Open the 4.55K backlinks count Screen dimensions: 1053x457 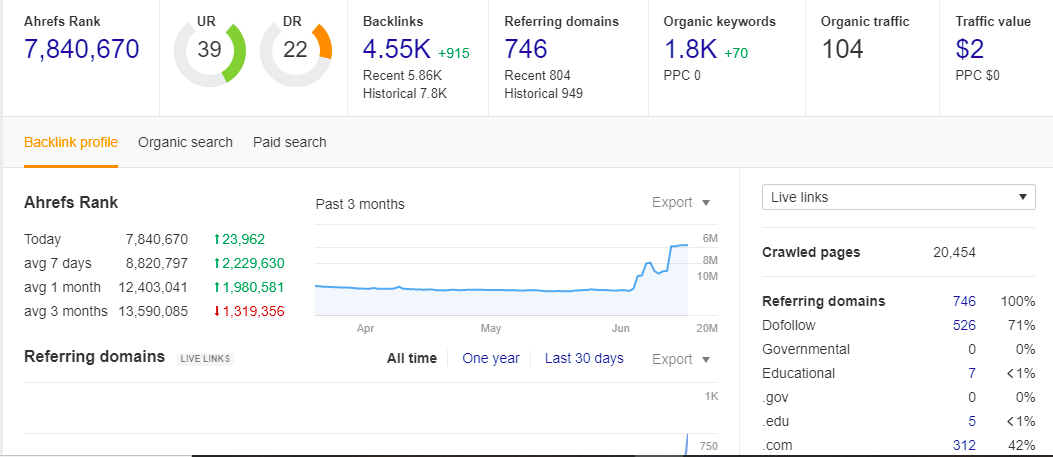pos(396,49)
